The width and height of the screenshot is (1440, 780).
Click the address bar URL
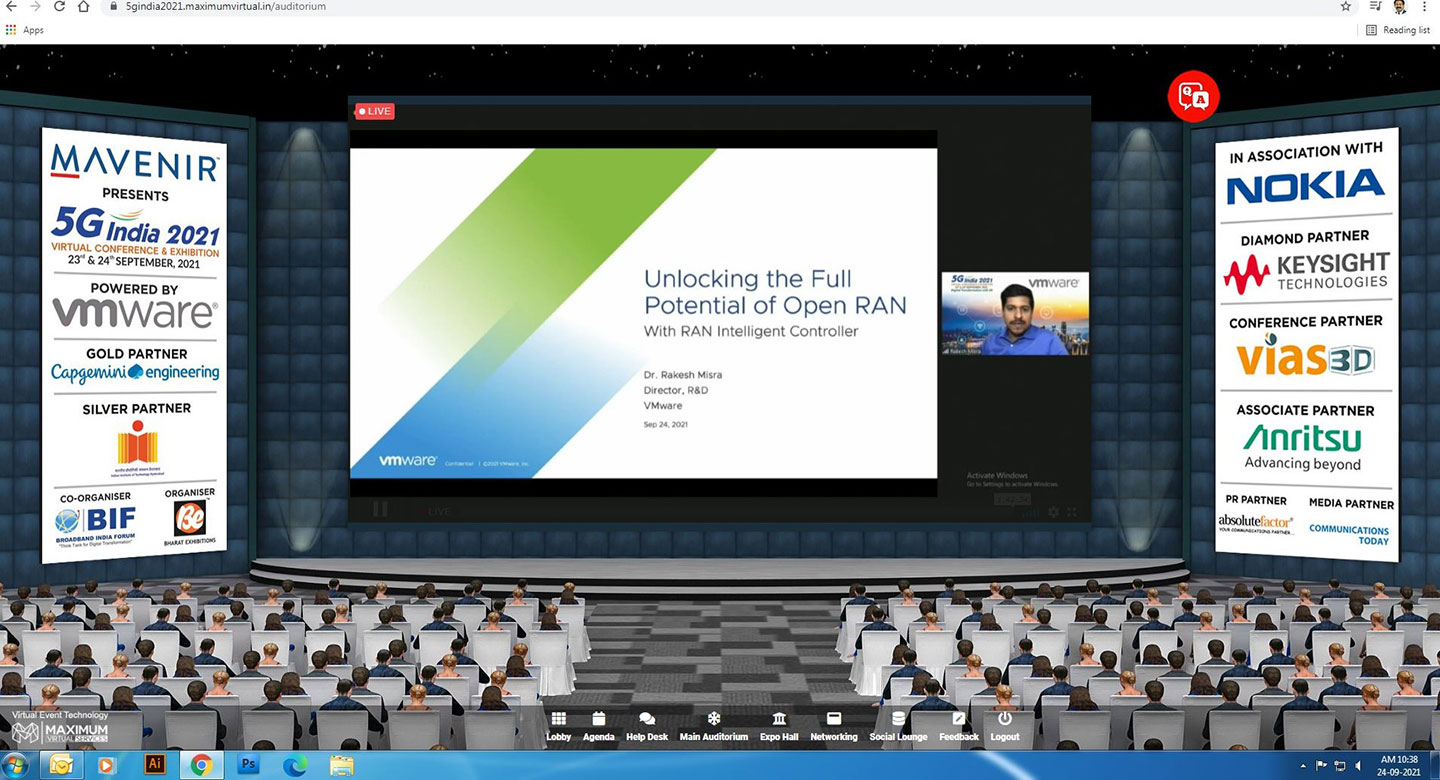click(x=226, y=6)
